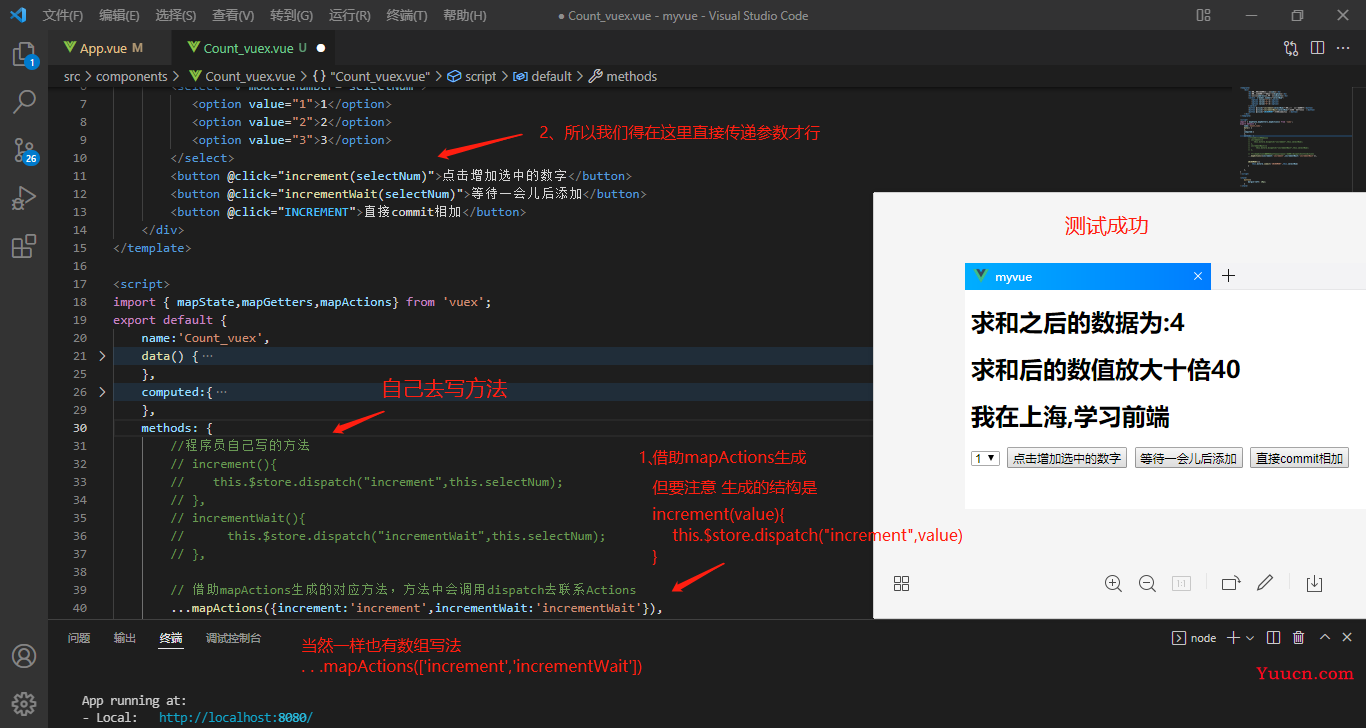
Task: Open the 帮助(H) menu
Action: pyautogui.click(x=464, y=15)
